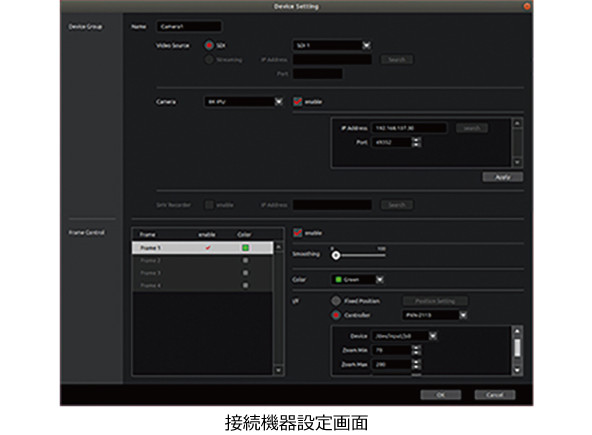Click the Frame 2 gray color indicator
The height and width of the screenshot is (435, 592).
245,260
